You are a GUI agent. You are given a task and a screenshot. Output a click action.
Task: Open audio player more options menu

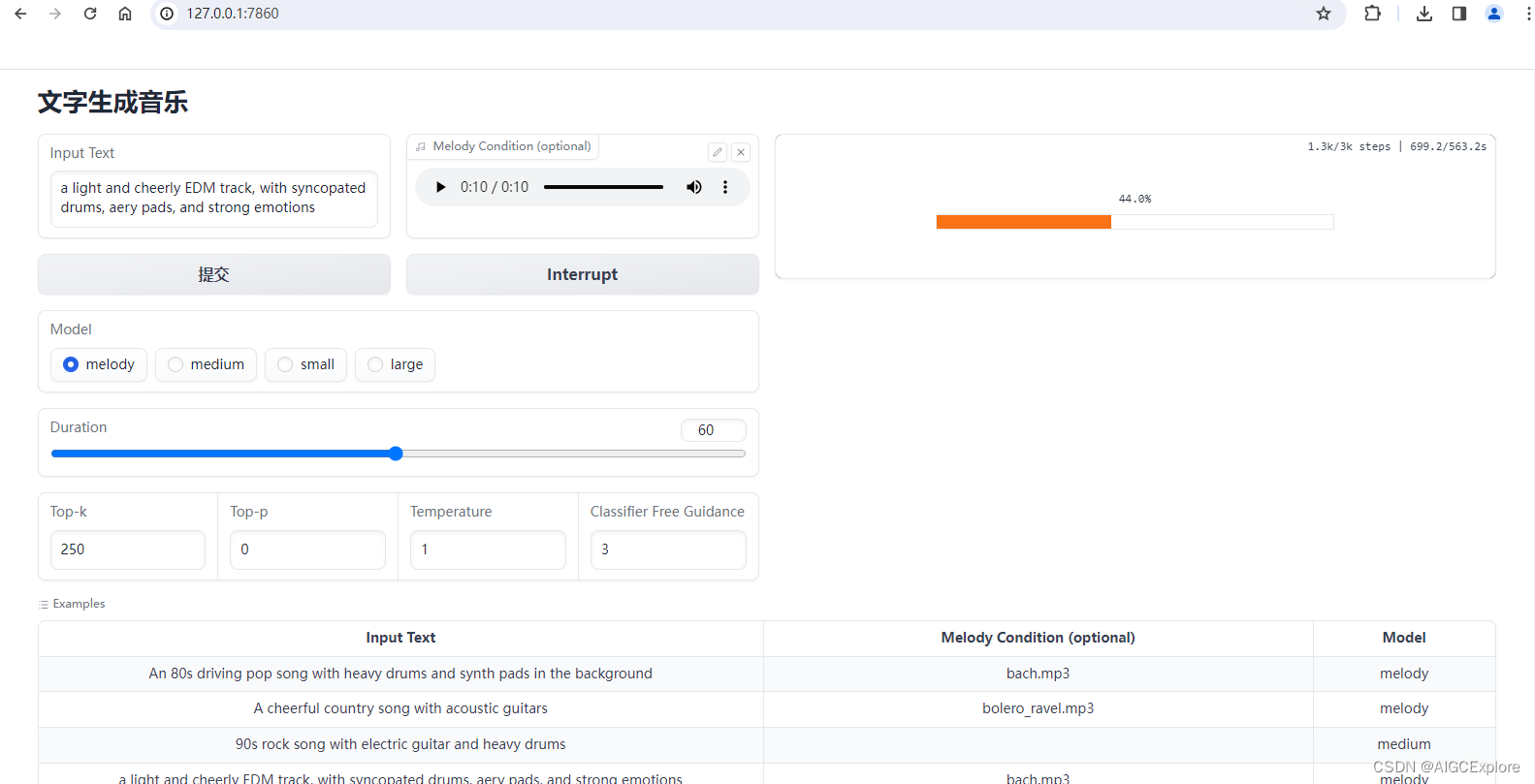click(725, 187)
